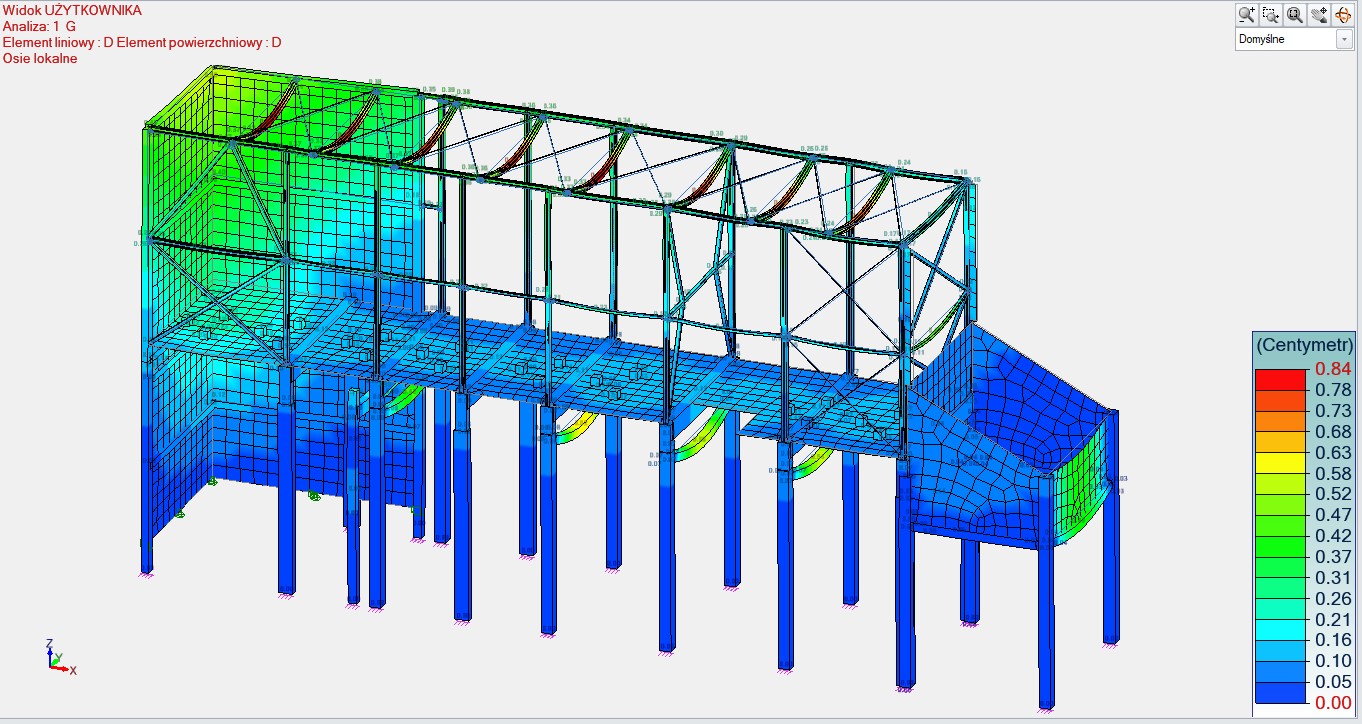
Task: Click the zoom to fit all icon
Action: (x=1295, y=14)
